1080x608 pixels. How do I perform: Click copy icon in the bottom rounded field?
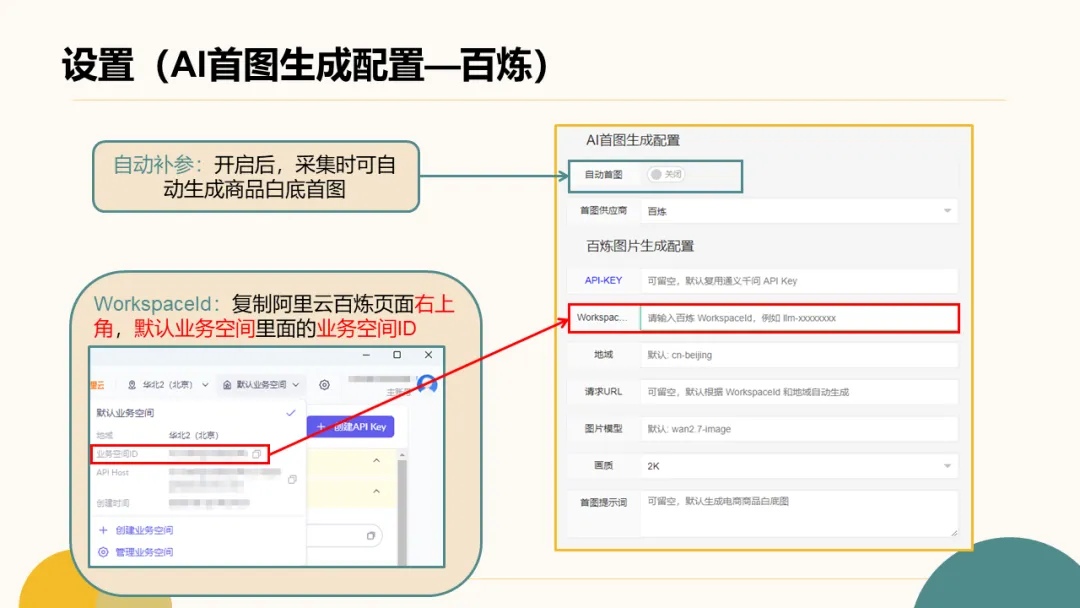(x=371, y=536)
